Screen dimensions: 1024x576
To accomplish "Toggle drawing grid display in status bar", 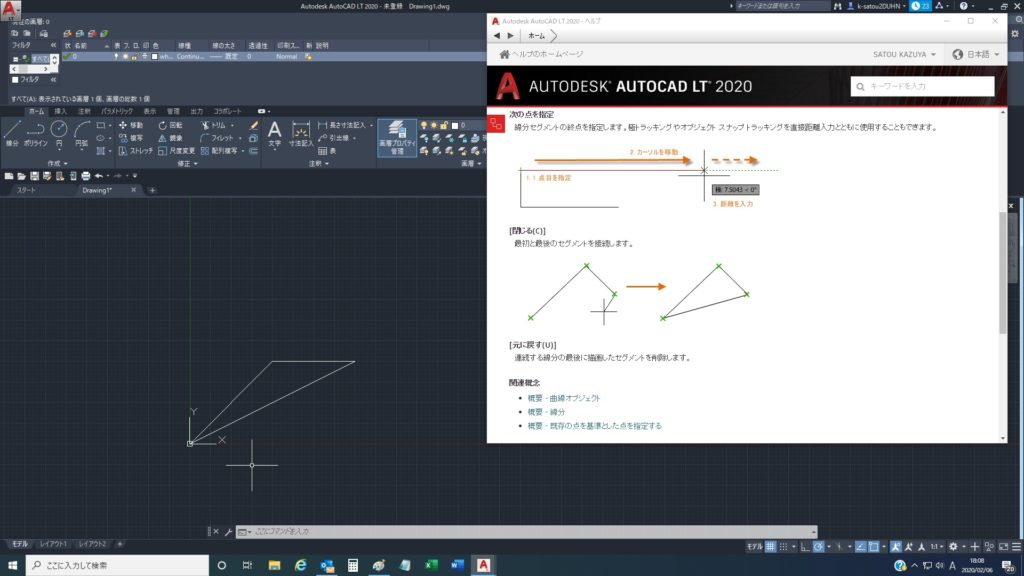I will (x=770, y=547).
